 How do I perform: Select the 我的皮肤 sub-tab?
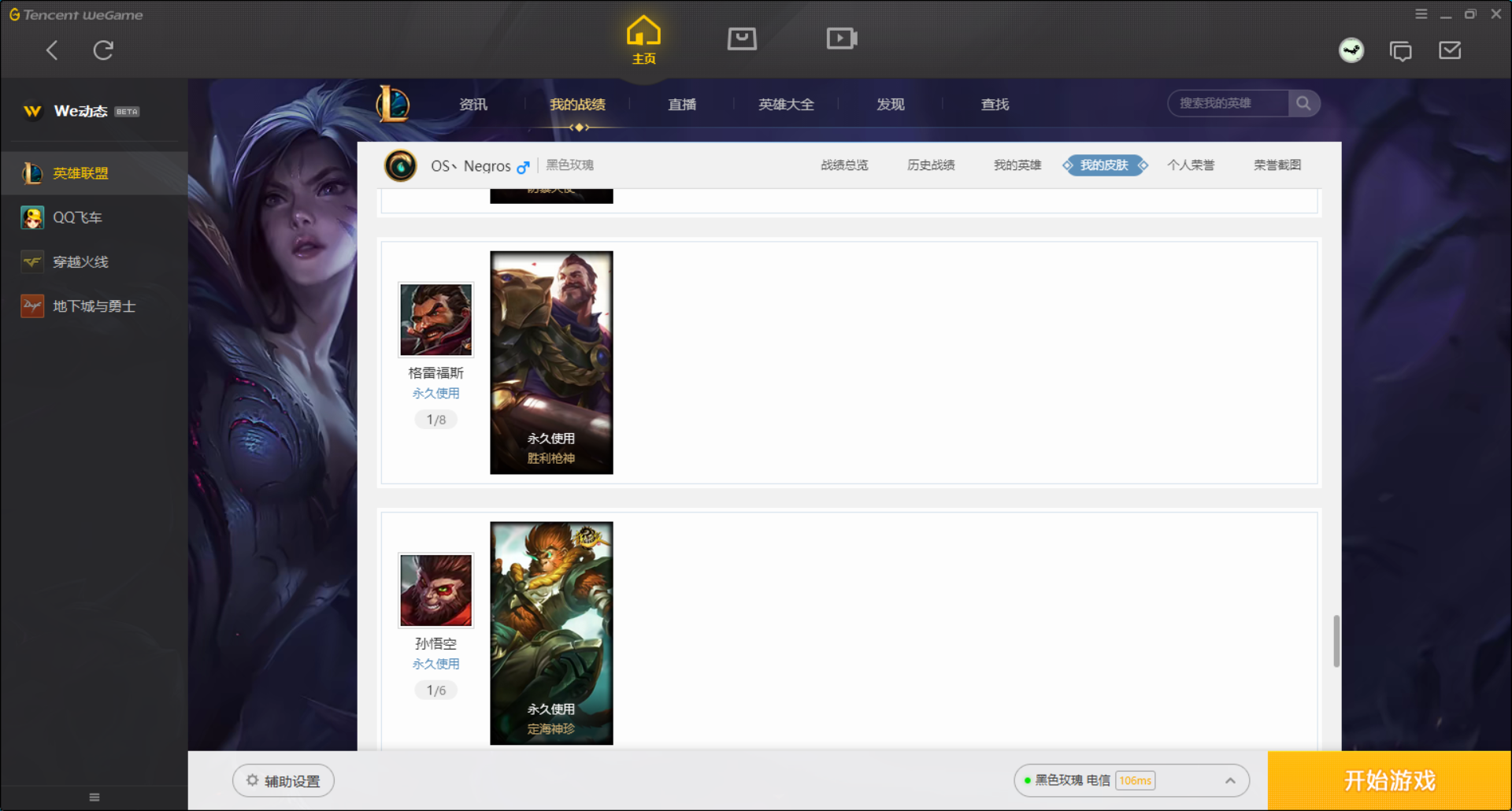[1104, 165]
